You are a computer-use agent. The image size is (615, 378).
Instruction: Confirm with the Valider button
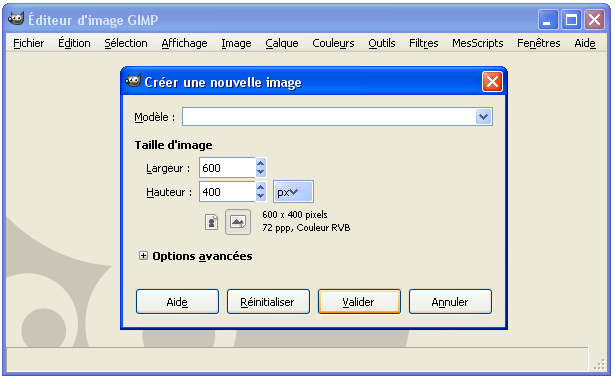359,302
